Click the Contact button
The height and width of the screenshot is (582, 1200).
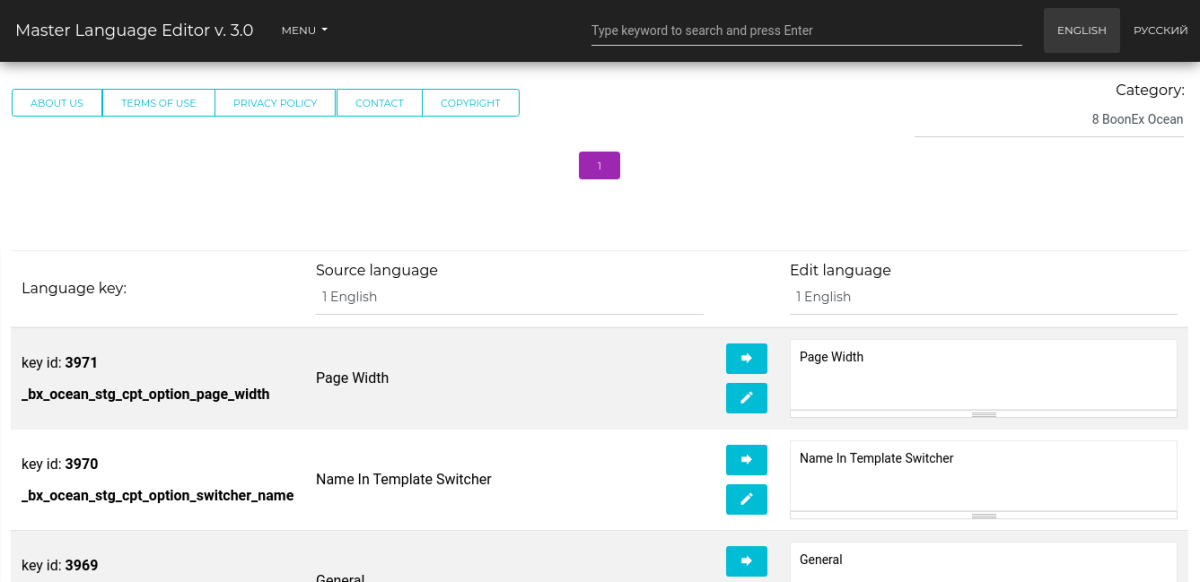click(x=379, y=103)
